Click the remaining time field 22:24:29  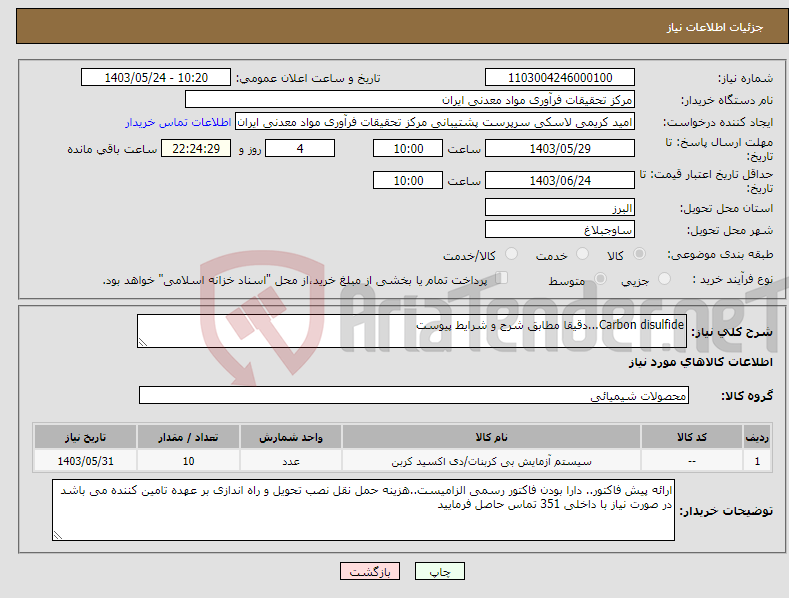pos(196,148)
